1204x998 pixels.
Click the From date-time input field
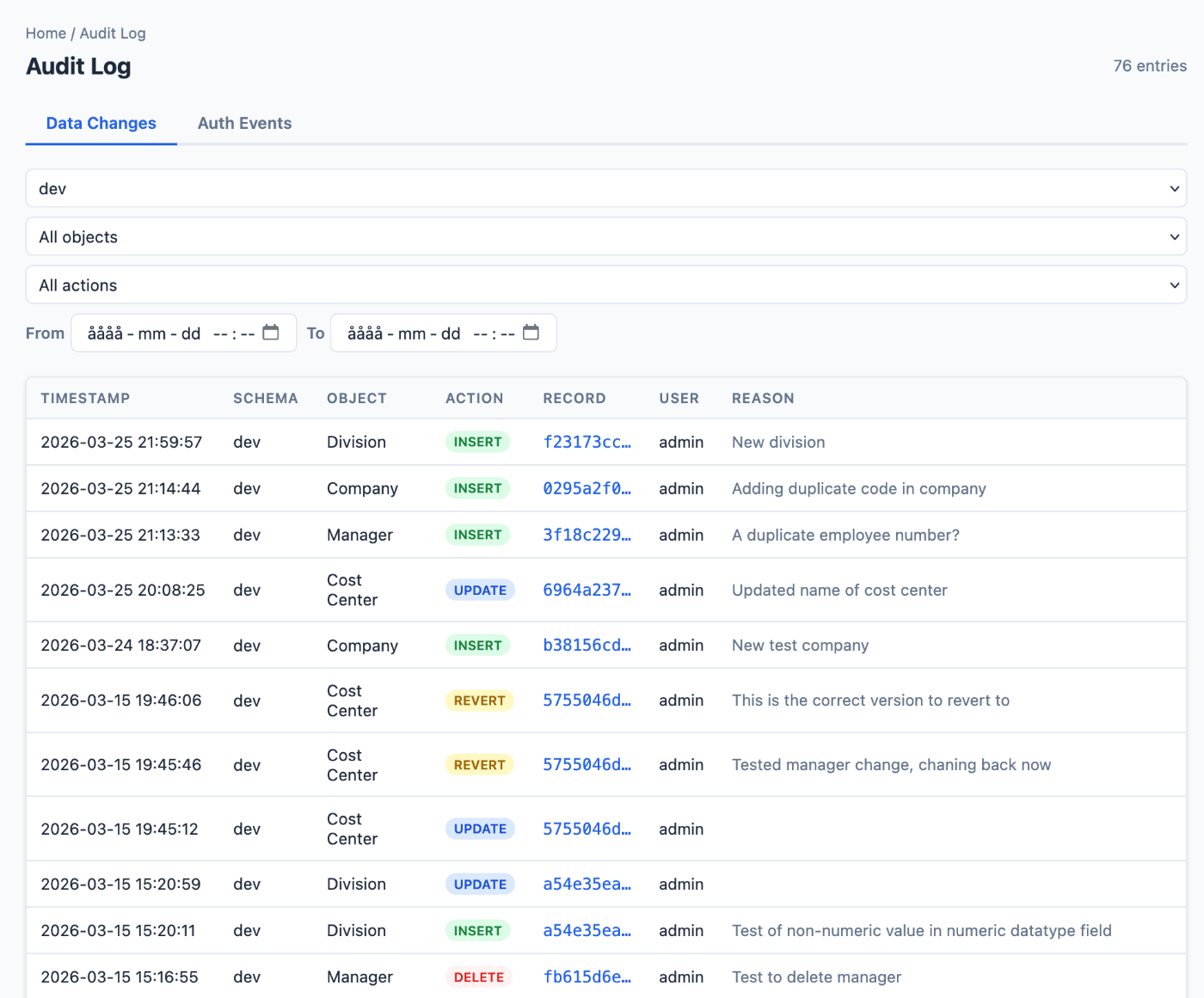pos(184,333)
